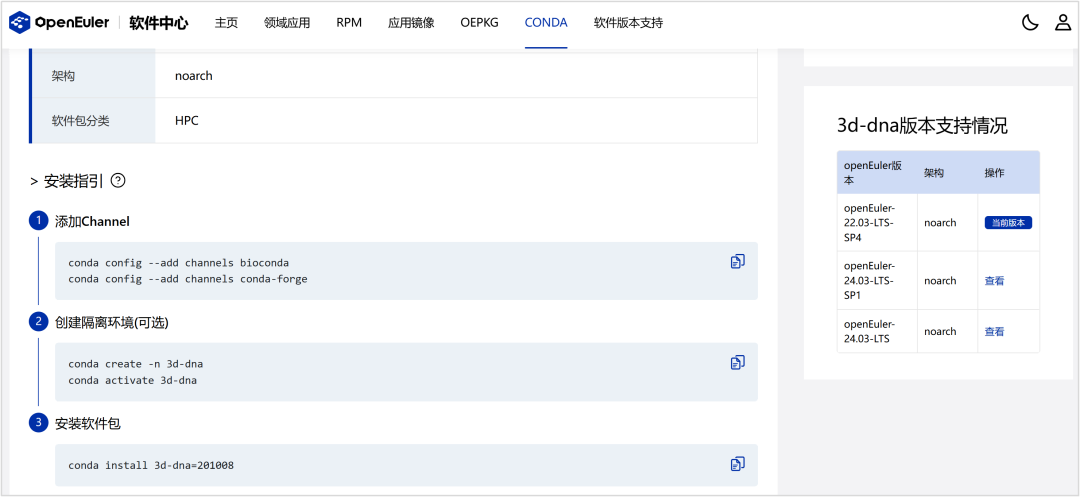1080x497 pixels.
Task: View openEuler-24.03-LTS-SP1 version via 查看
Action: tap(994, 281)
